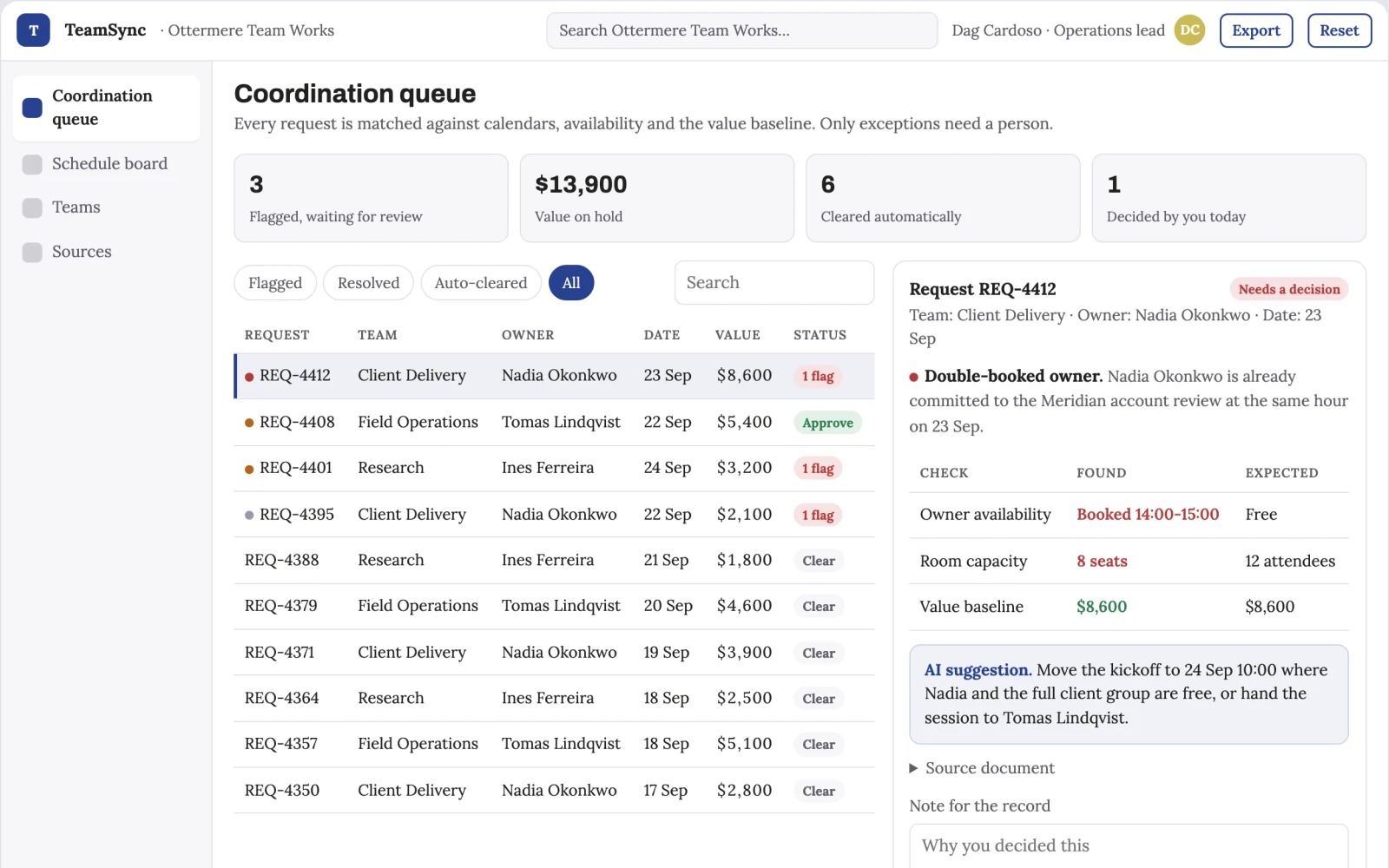Click the Why you decided this note box
Image resolution: width=1389 pixels, height=868 pixels.
point(1129,846)
